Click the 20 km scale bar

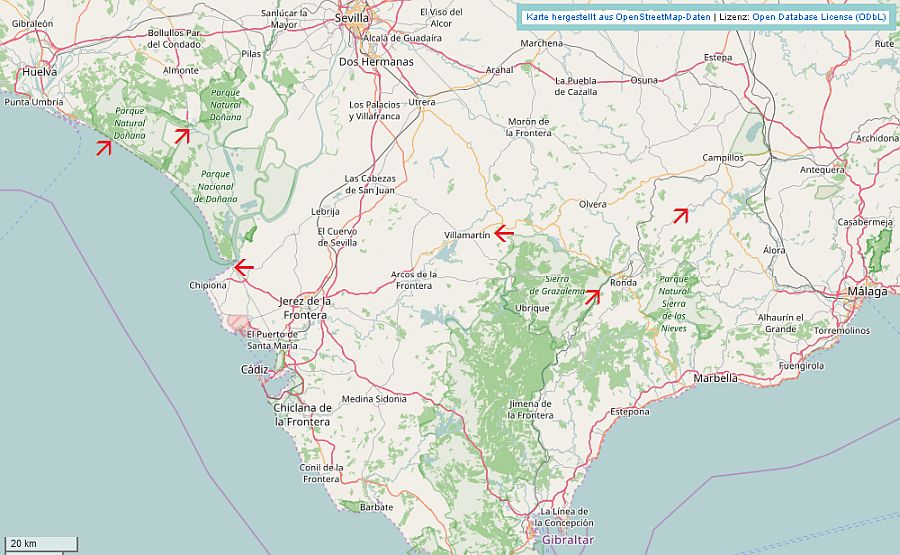(41, 544)
